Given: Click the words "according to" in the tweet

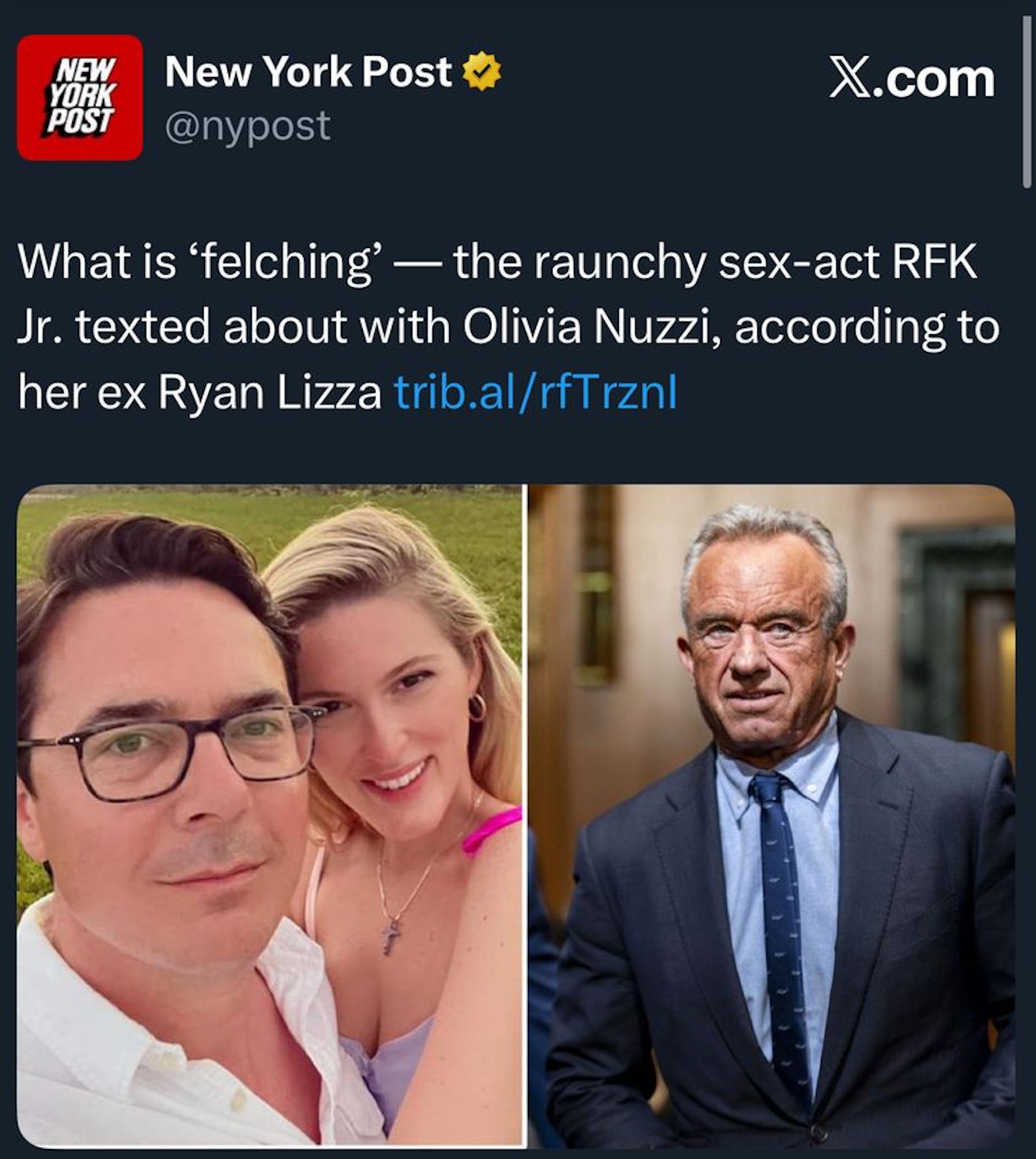Looking at the screenshot, I should click(x=866, y=327).
